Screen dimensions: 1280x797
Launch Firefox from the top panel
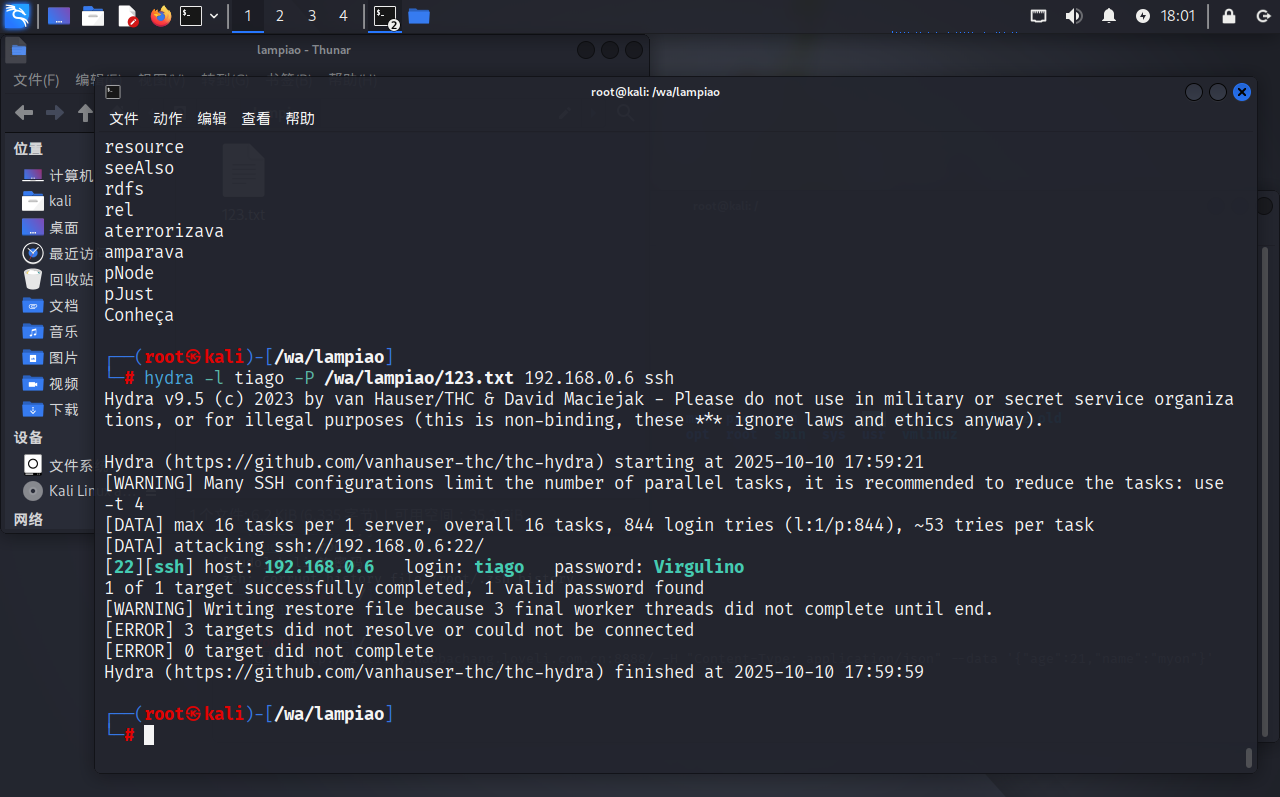pos(161,16)
